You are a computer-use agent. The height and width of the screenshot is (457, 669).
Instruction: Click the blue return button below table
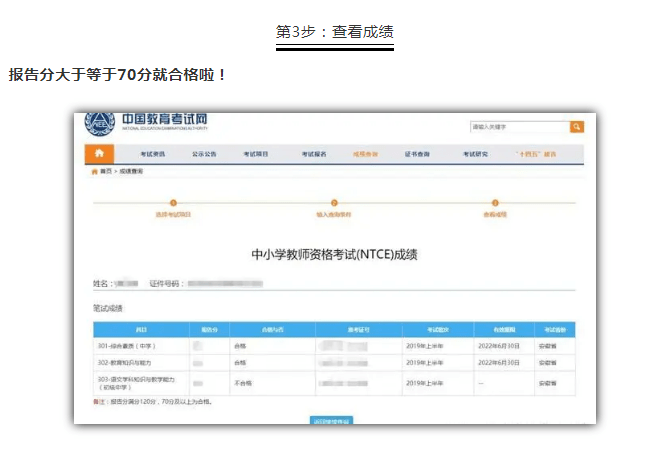point(331,421)
